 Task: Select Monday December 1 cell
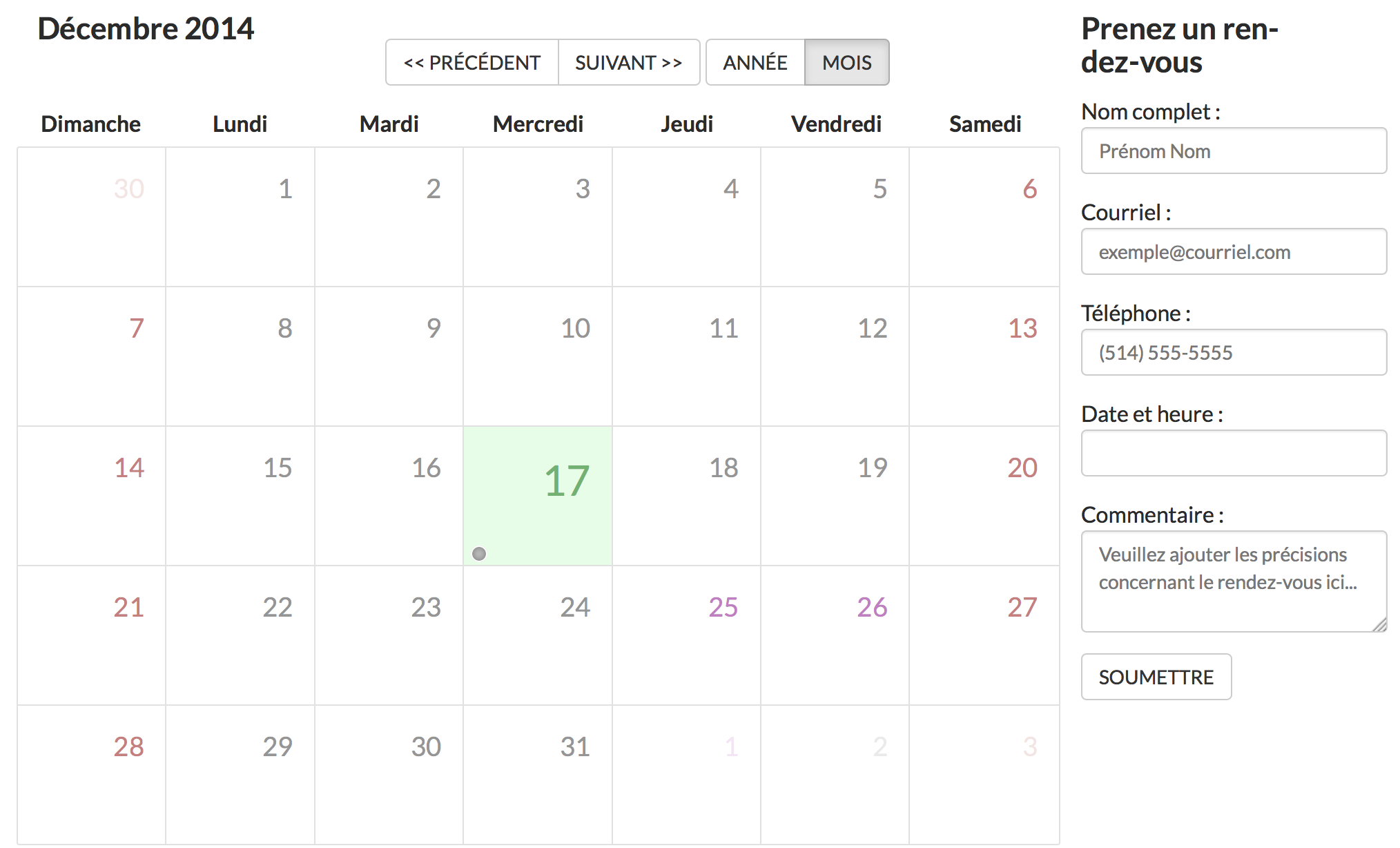[240, 217]
